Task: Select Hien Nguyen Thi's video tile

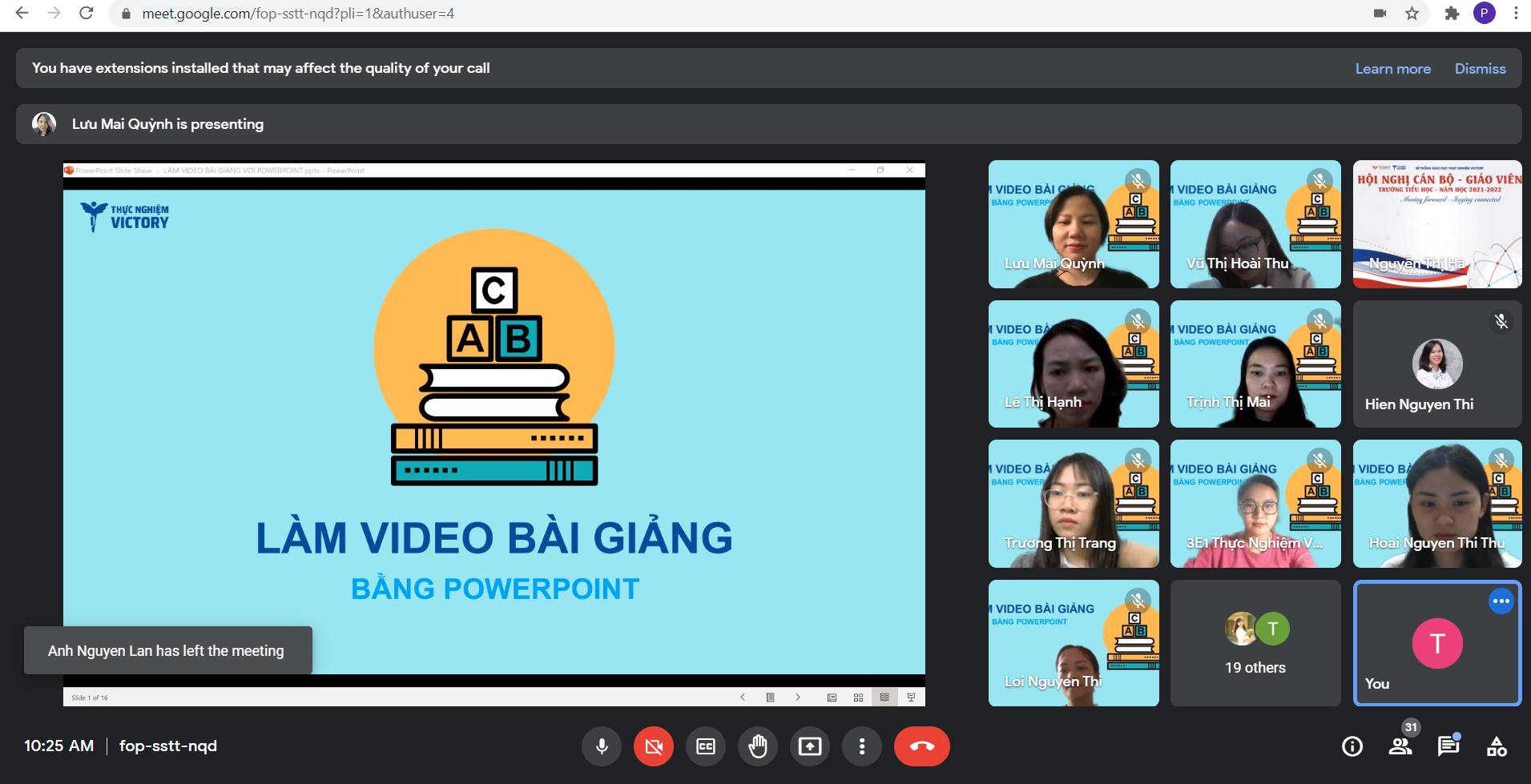Action: coord(1437,364)
